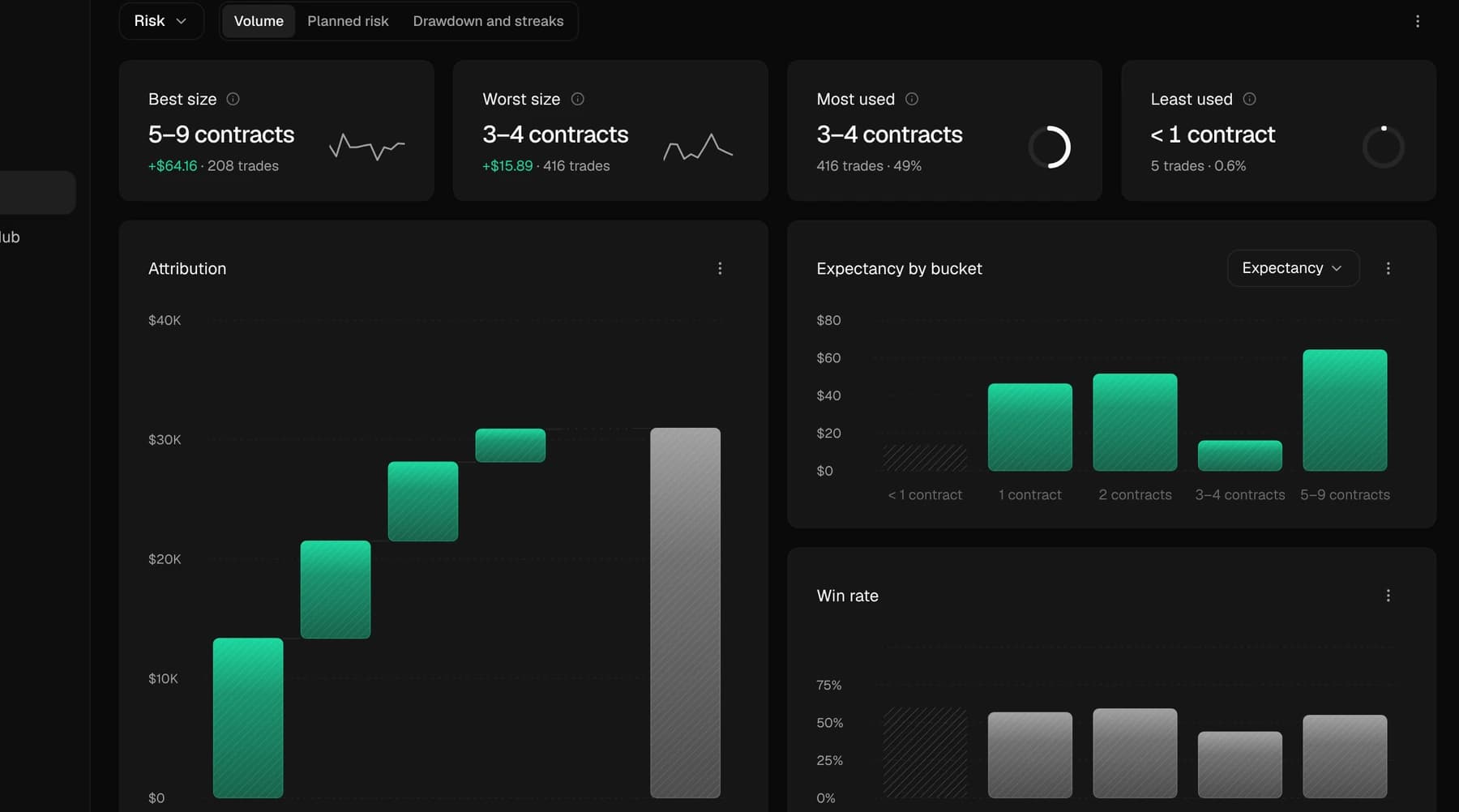Switch to the Volume tab
The width and height of the screenshot is (1459, 812).
259,21
